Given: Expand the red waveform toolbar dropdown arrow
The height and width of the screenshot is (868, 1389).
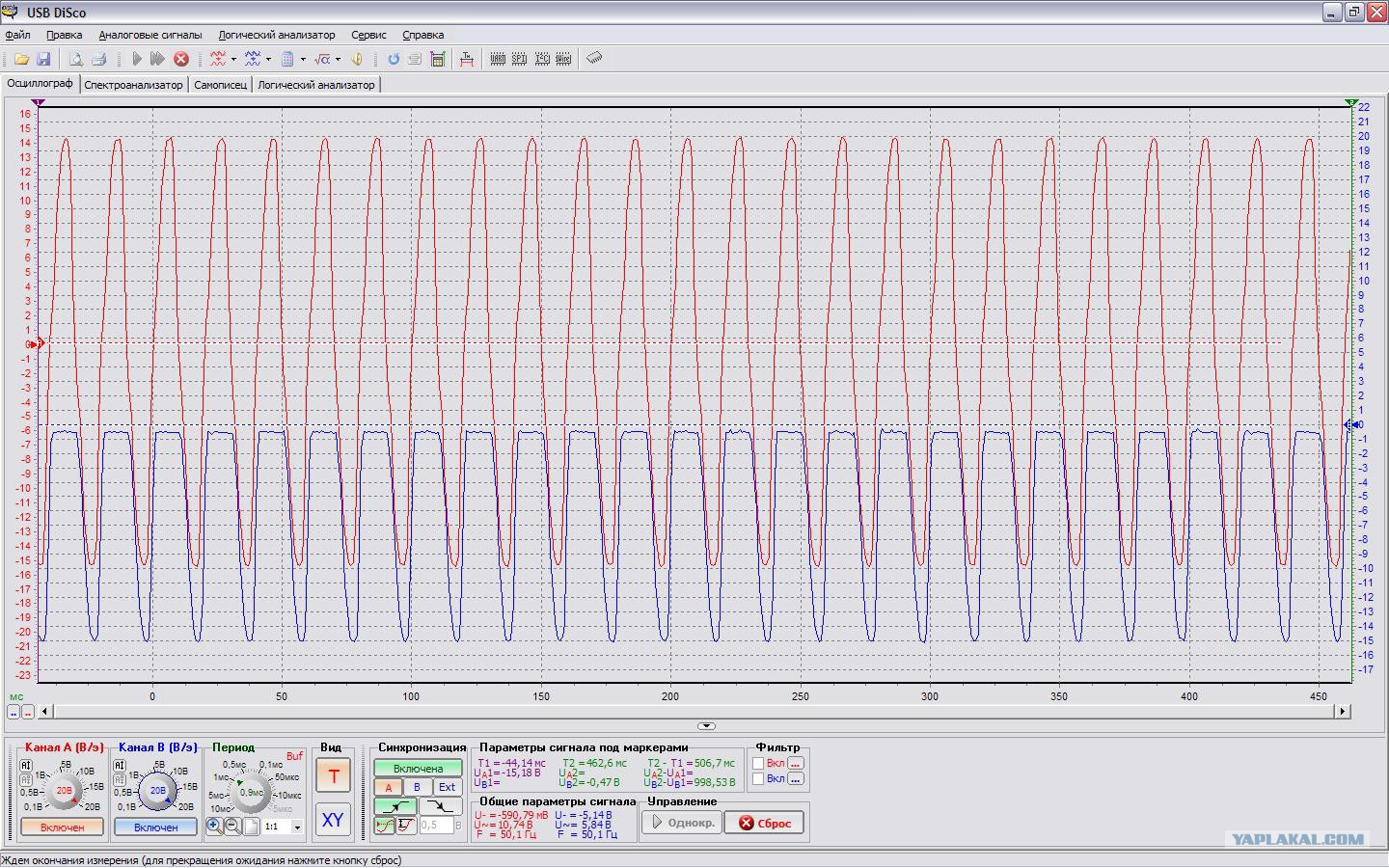Looking at the screenshot, I should [233, 59].
